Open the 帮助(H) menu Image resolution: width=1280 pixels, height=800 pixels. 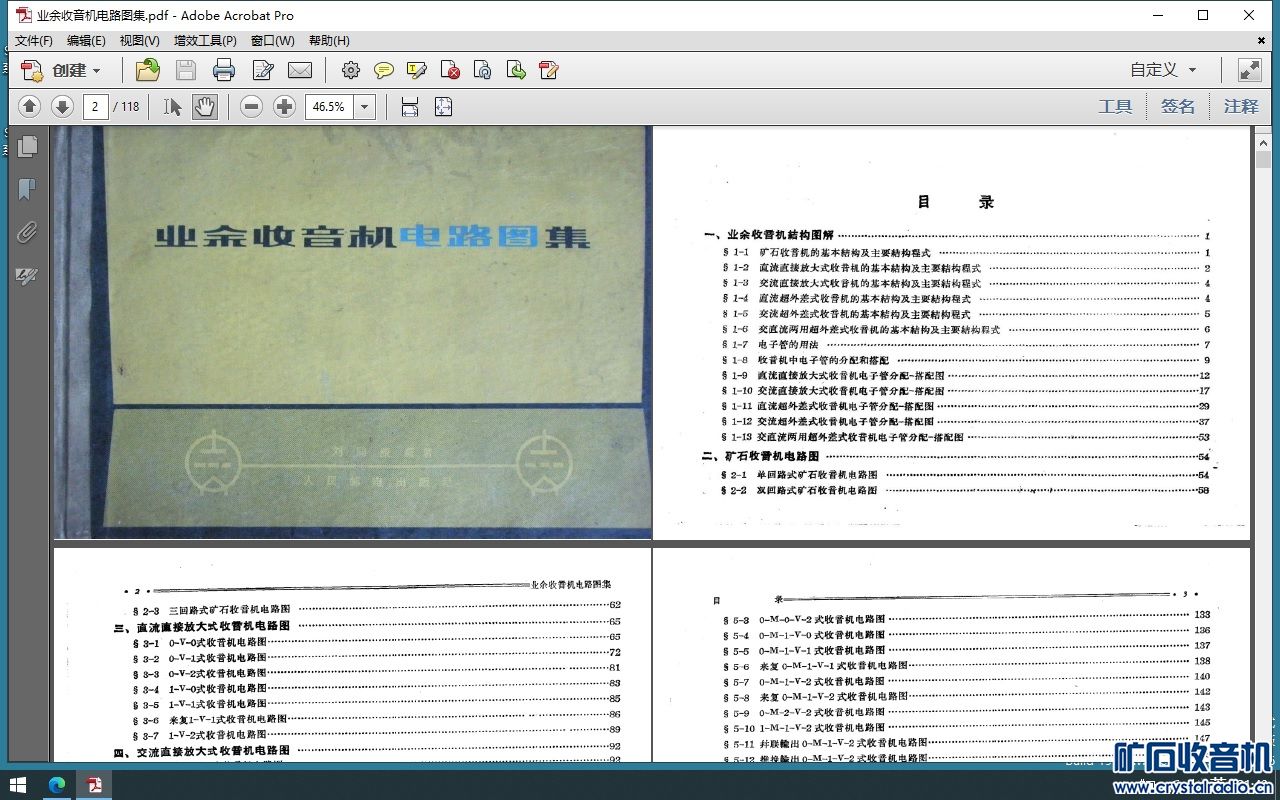[329, 41]
